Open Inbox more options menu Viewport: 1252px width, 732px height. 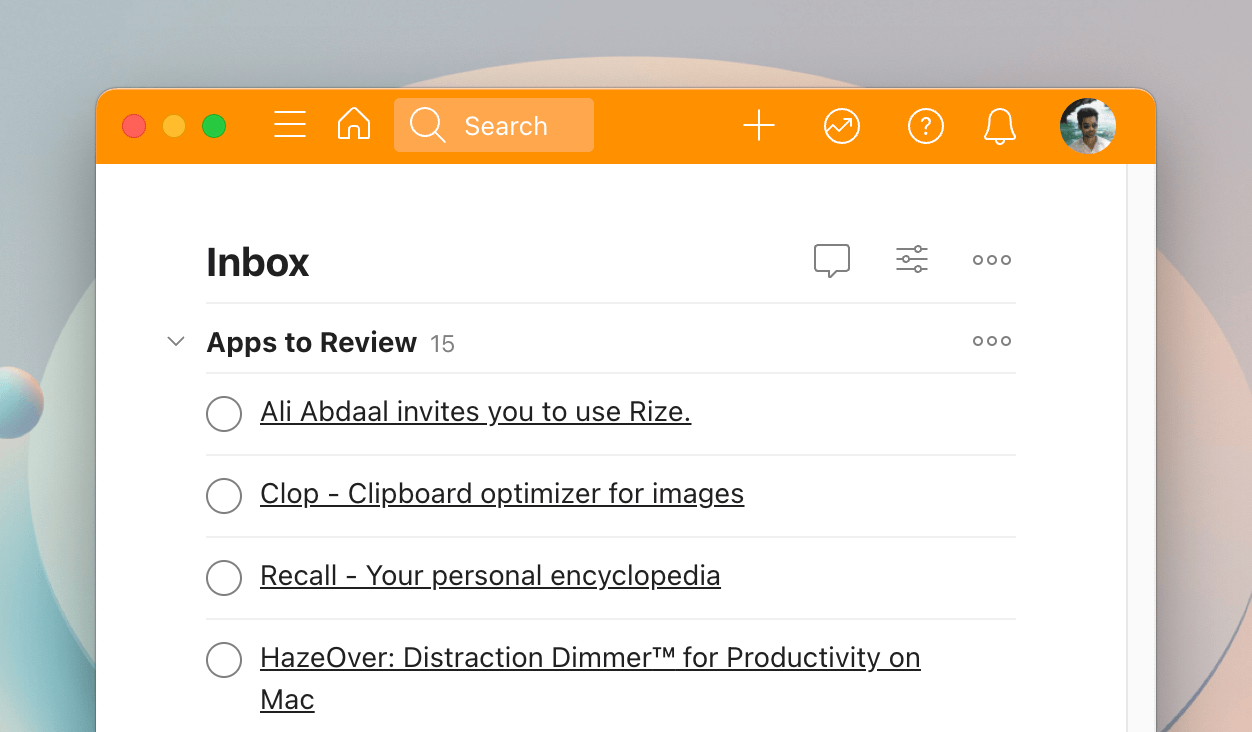coord(992,260)
